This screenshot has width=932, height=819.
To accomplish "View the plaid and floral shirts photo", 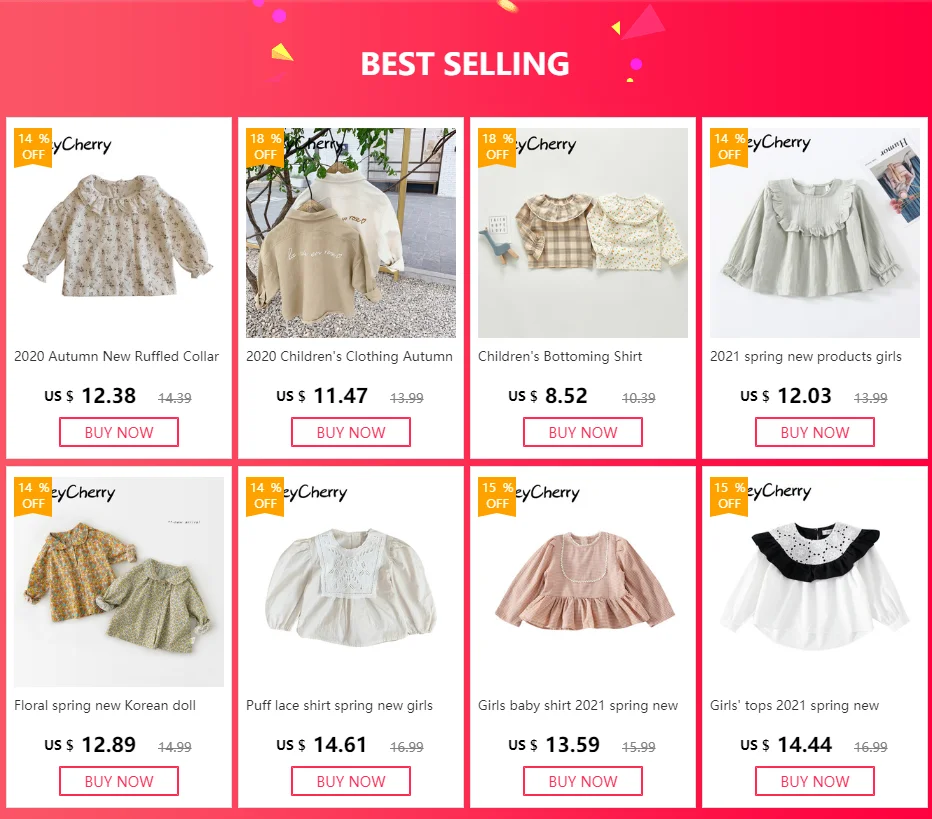I will (582, 233).
